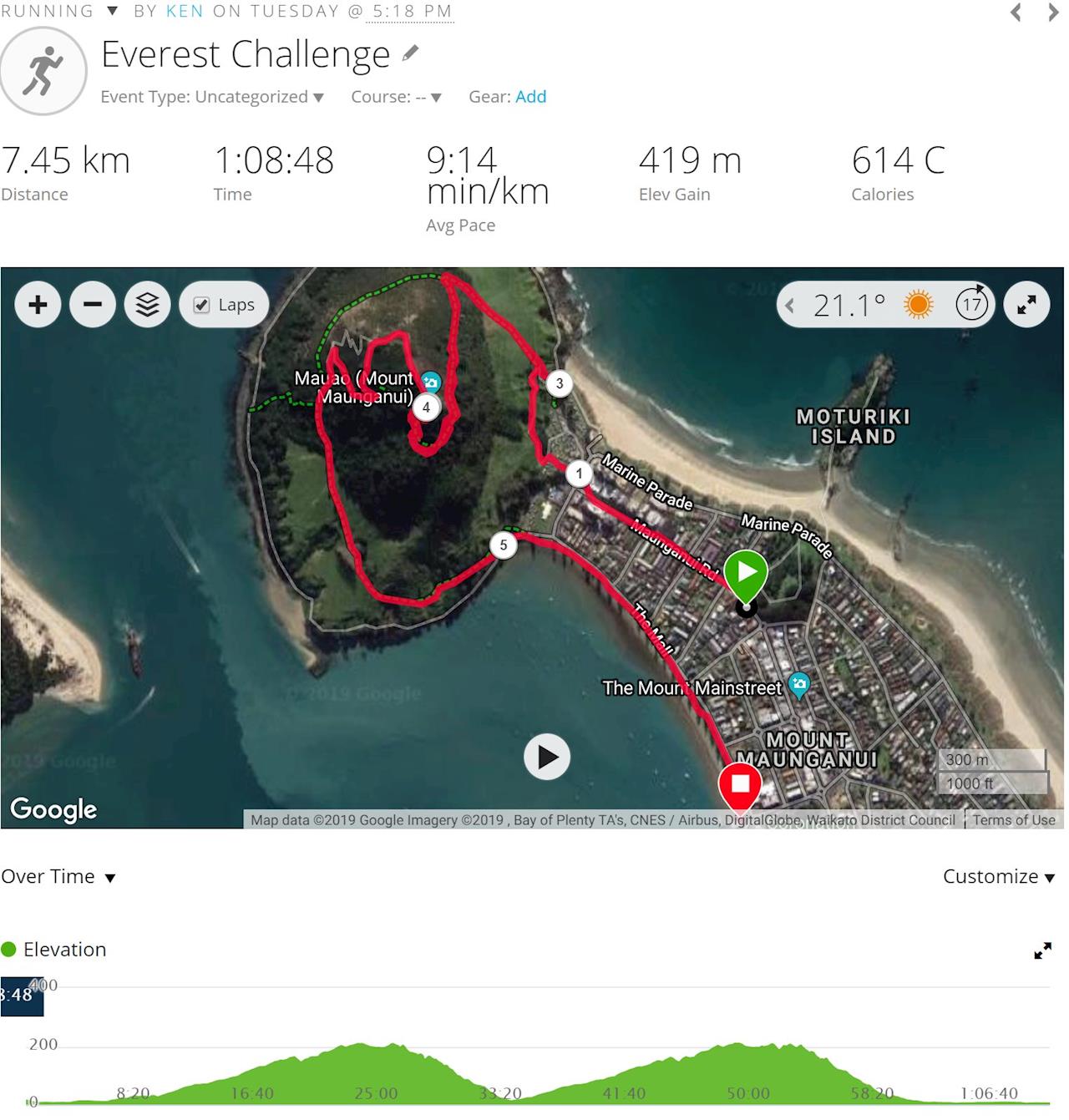This screenshot has width=1069, height=1120.
Task: Go to the next activity arrow
Action: [1053, 13]
